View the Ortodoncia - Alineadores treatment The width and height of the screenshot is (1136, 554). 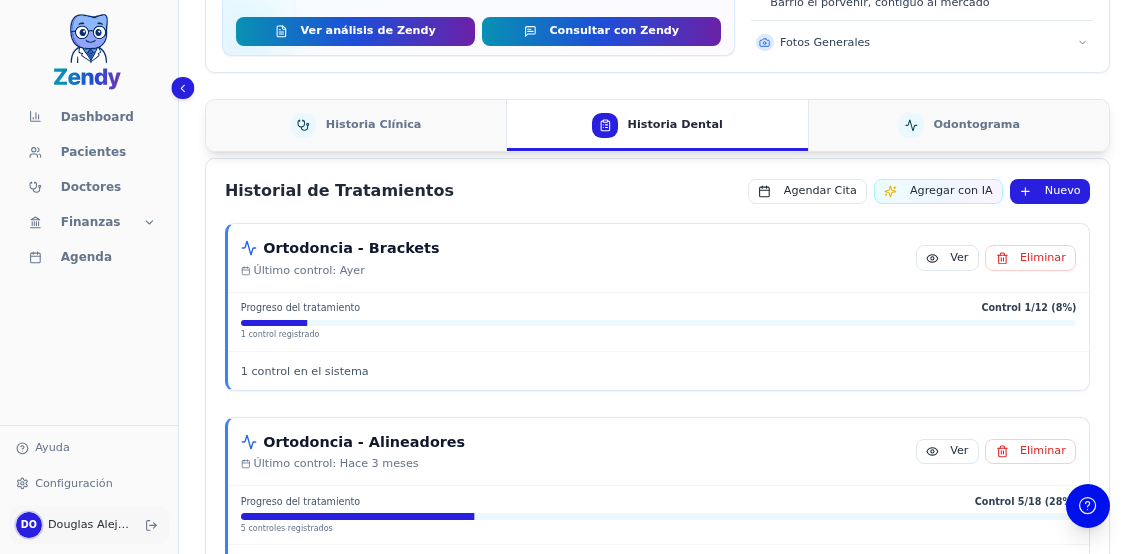click(947, 451)
